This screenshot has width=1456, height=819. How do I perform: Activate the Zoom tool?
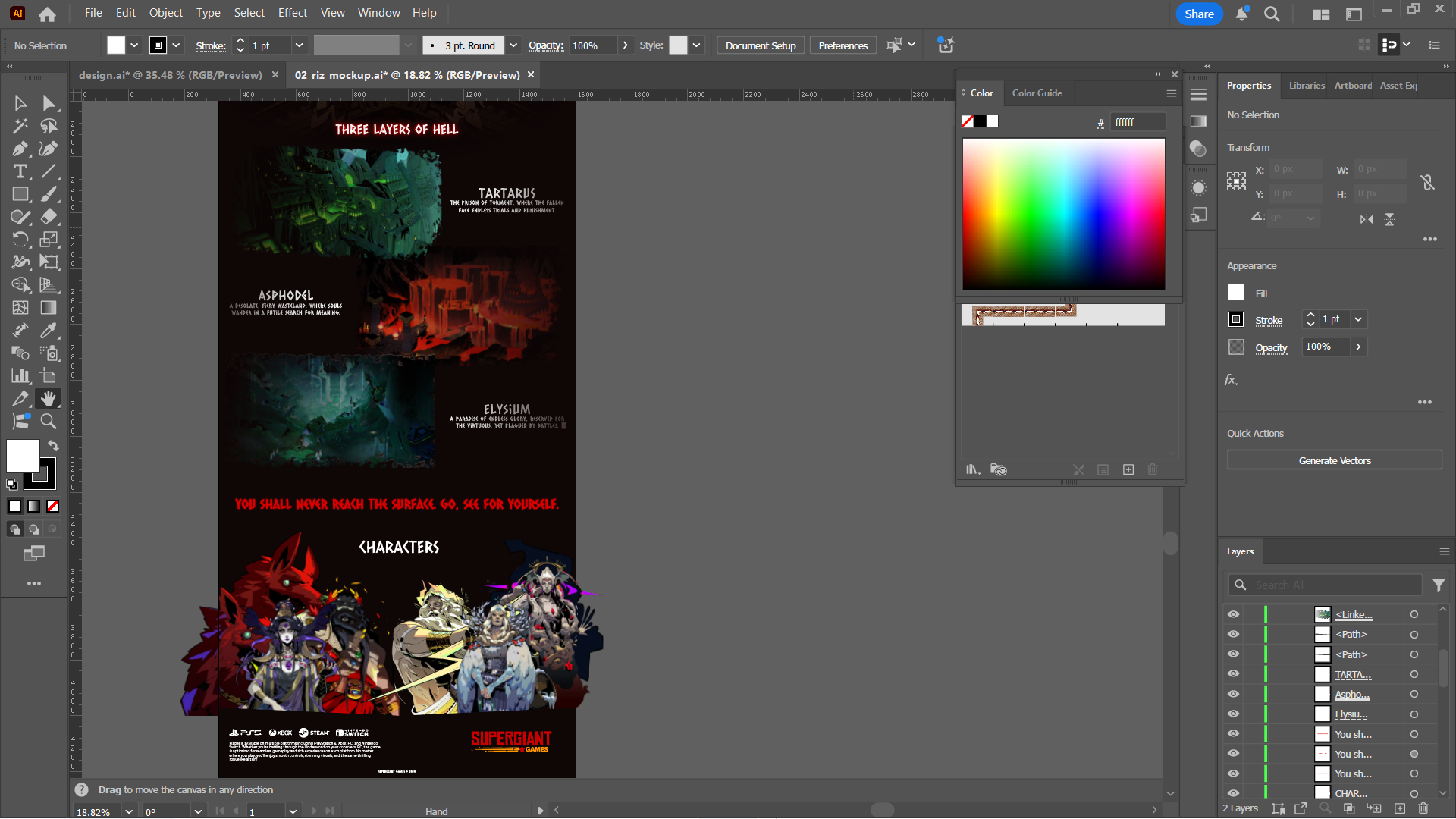pyautogui.click(x=49, y=421)
